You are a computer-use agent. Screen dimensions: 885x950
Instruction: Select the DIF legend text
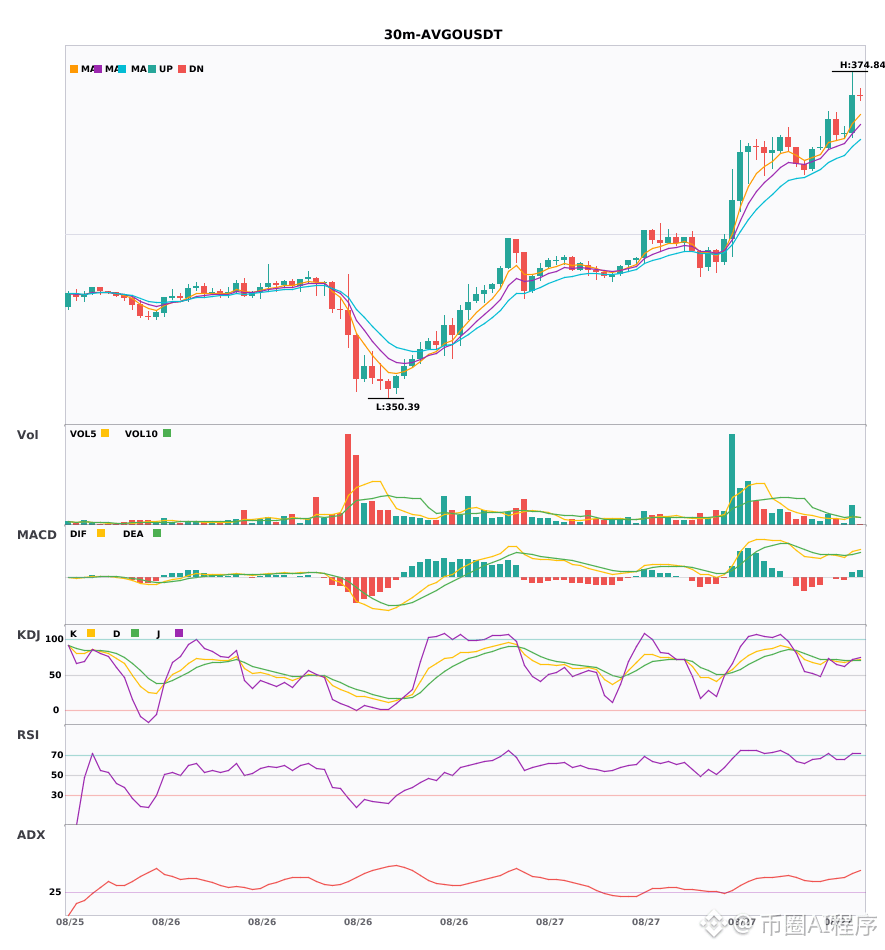[x=78, y=534]
